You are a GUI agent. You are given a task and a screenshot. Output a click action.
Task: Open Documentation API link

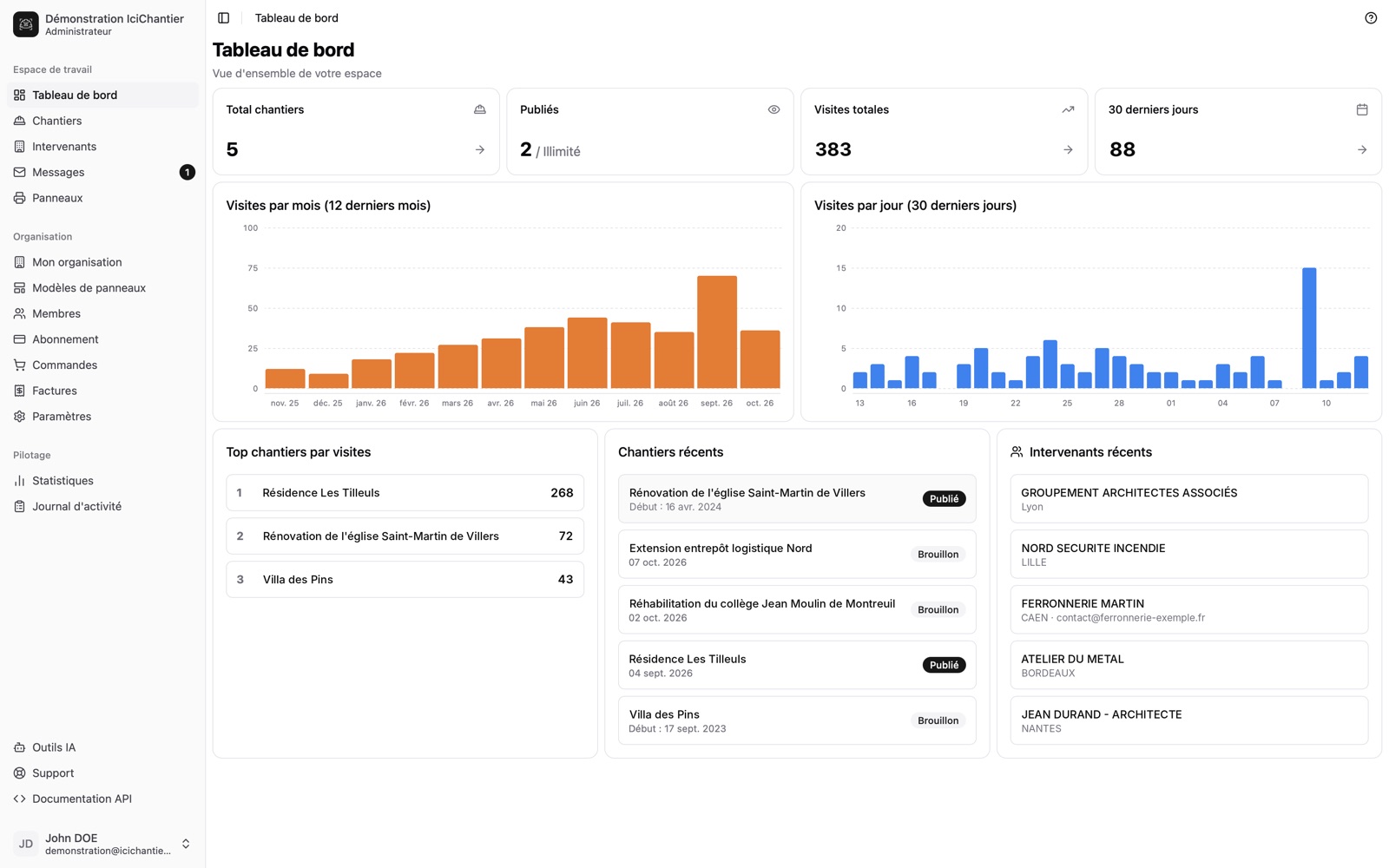pos(102,799)
